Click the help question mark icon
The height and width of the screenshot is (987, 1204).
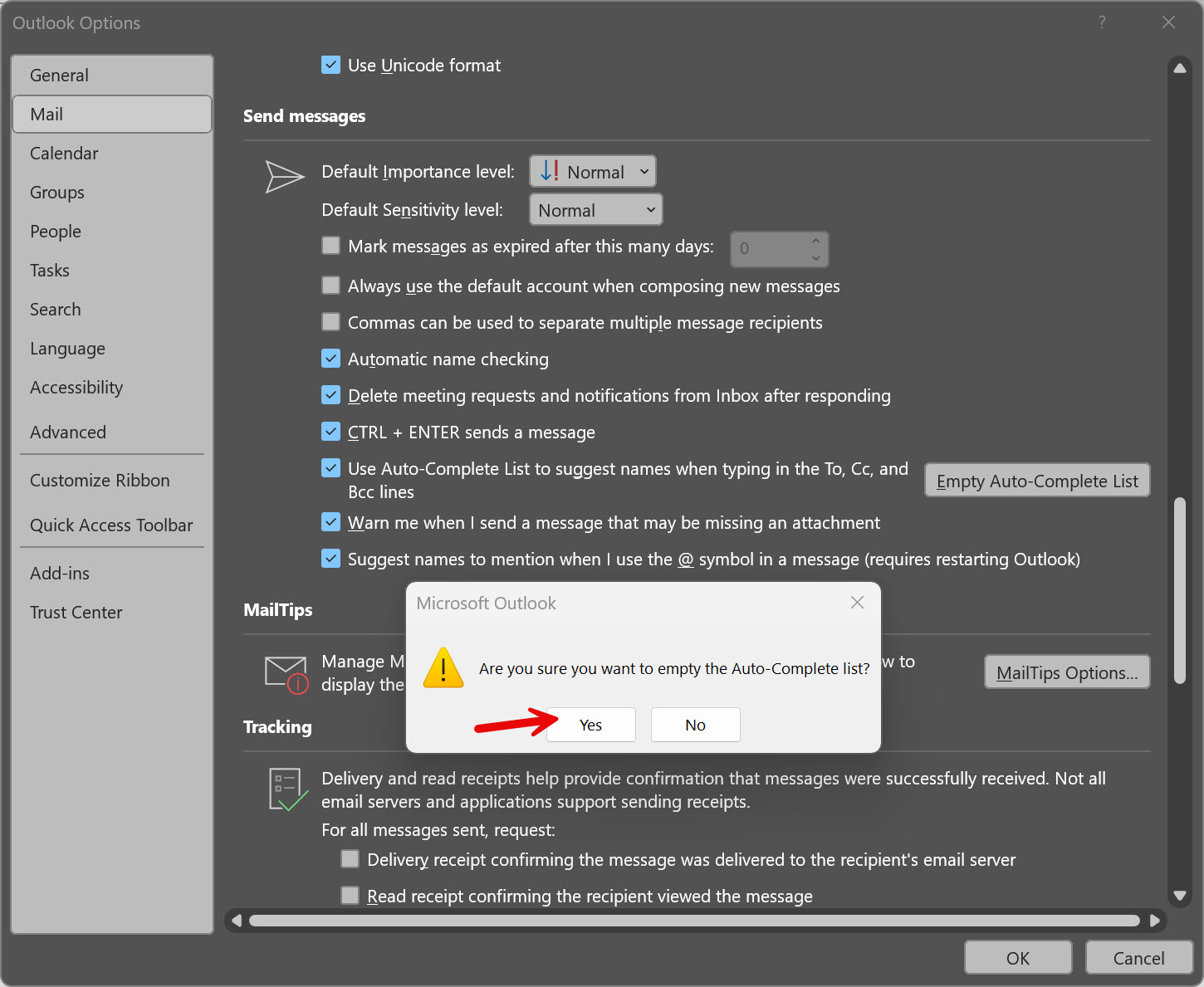(1102, 22)
